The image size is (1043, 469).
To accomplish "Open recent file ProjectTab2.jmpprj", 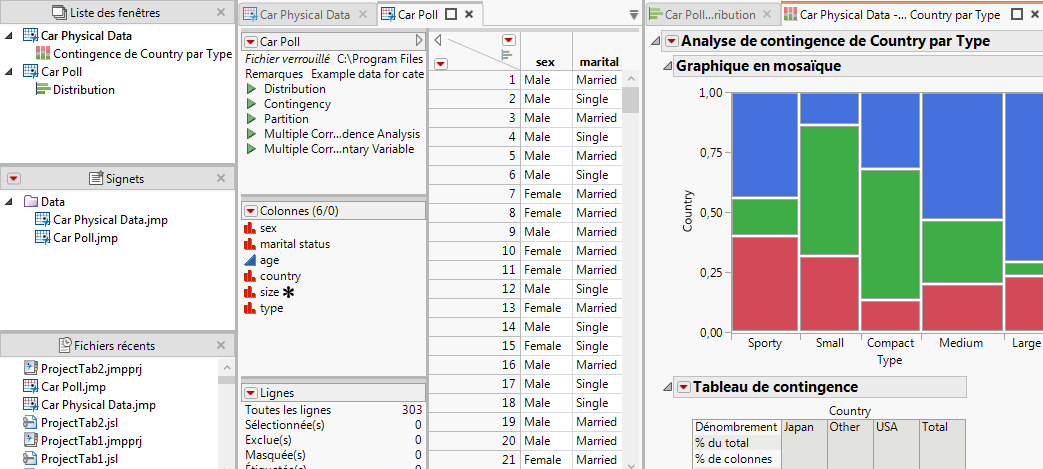I will [x=92, y=369].
